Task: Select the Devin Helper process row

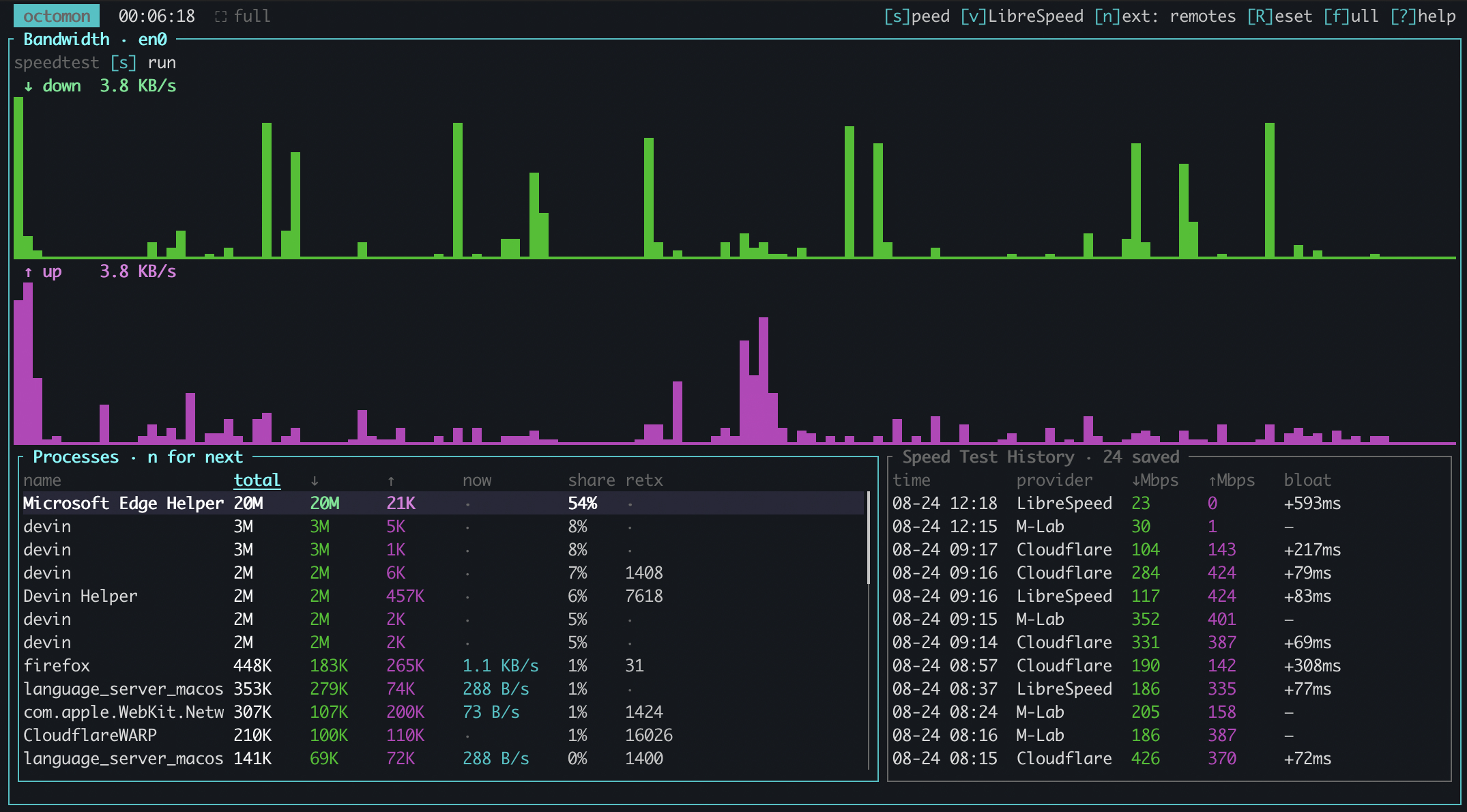Action: point(444,596)
